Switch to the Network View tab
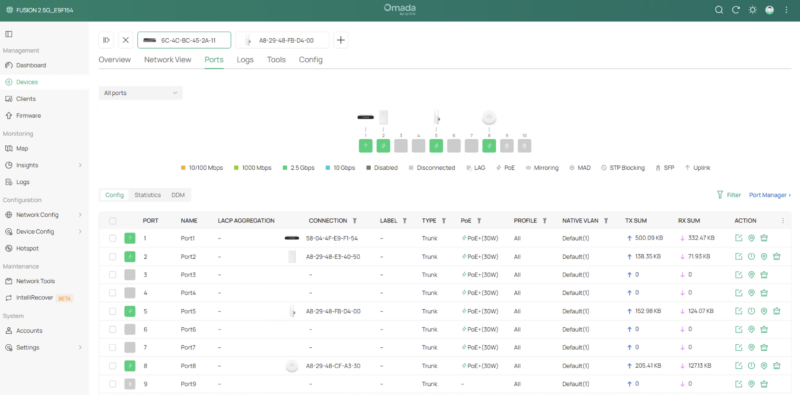Viewport: 800px width, 395px height. 167,60
